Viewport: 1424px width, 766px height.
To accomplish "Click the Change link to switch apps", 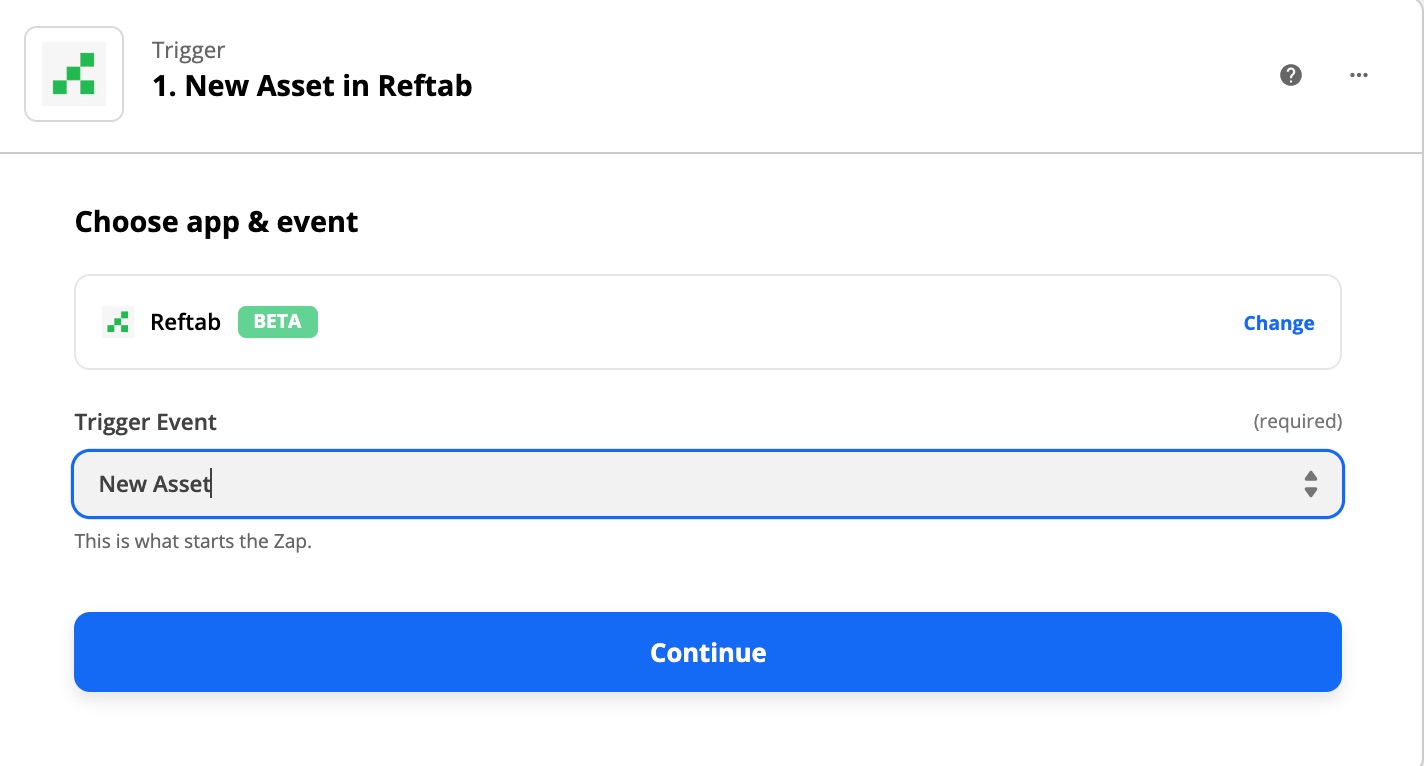I will pyautogui.click(x=1279, y=323).
